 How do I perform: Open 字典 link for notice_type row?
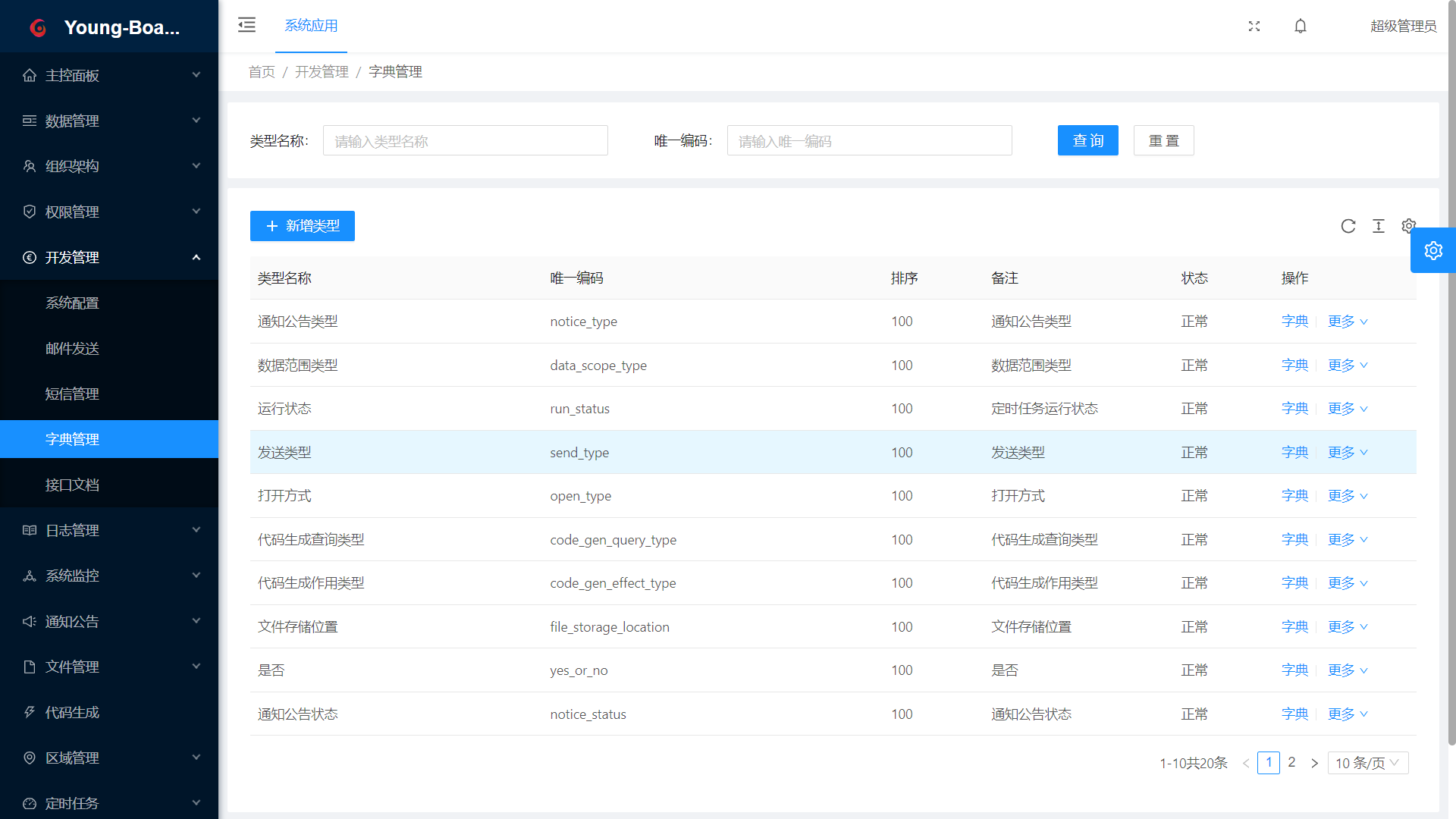(x=1294, y=322)
